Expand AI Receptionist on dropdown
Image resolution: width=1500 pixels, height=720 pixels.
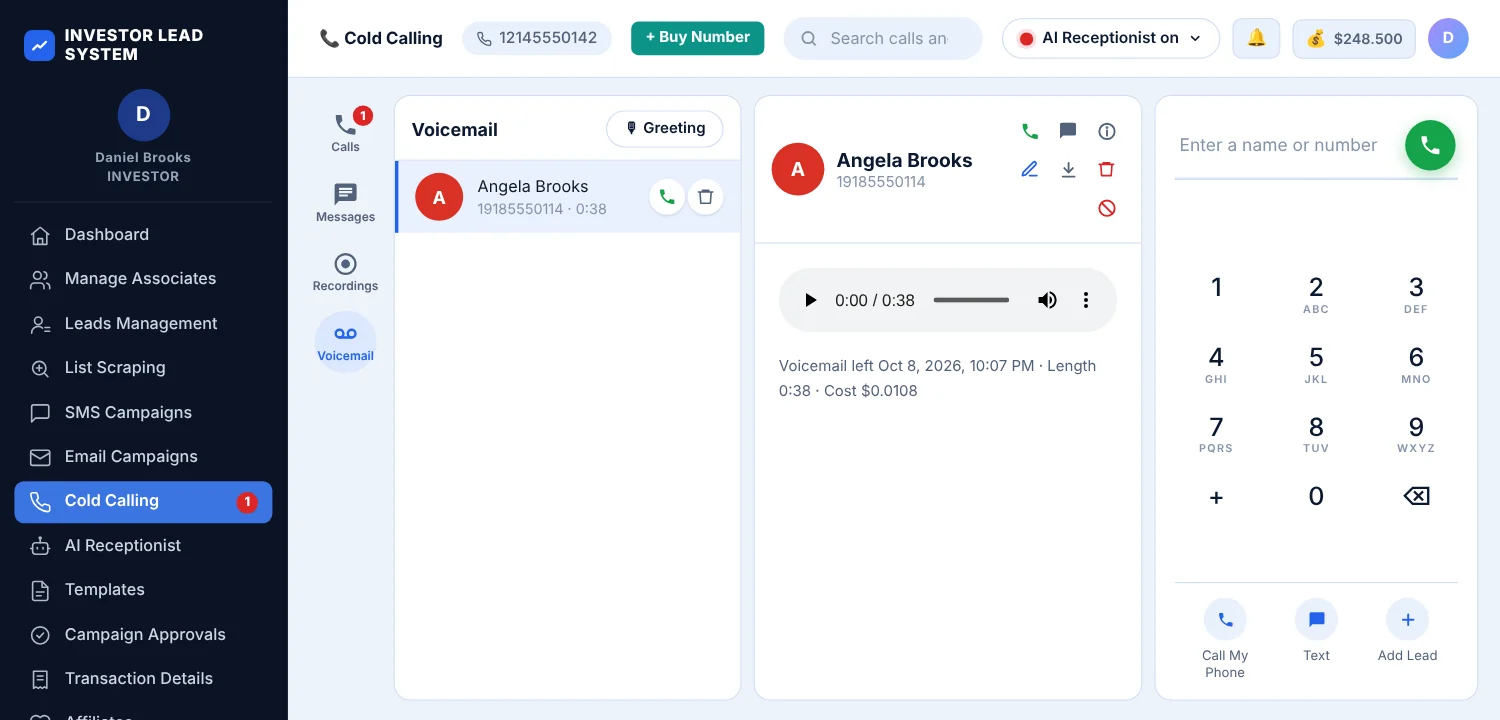click(x=1111, y=38)
